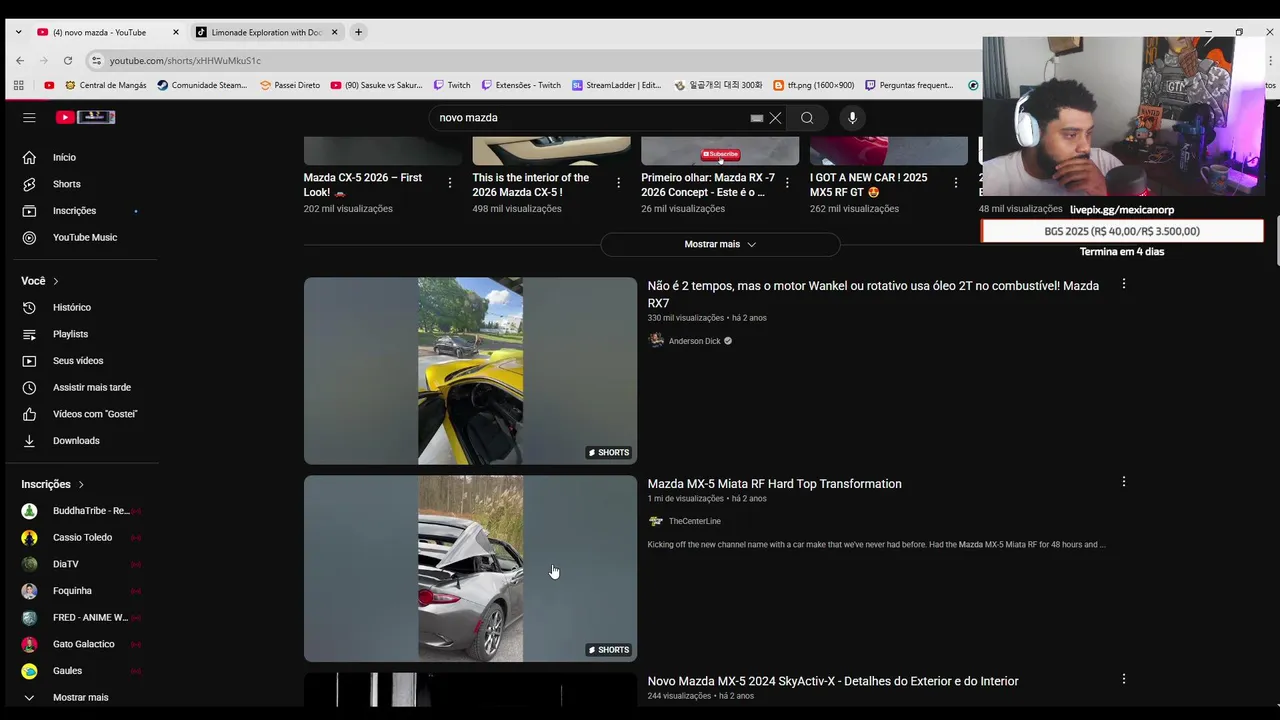The height and width of the screenshot is (720, 1280).
Task: Open options menu for Mazda RX7 Wankel video
Action: pyautogui.click(x=1124, y=284)
